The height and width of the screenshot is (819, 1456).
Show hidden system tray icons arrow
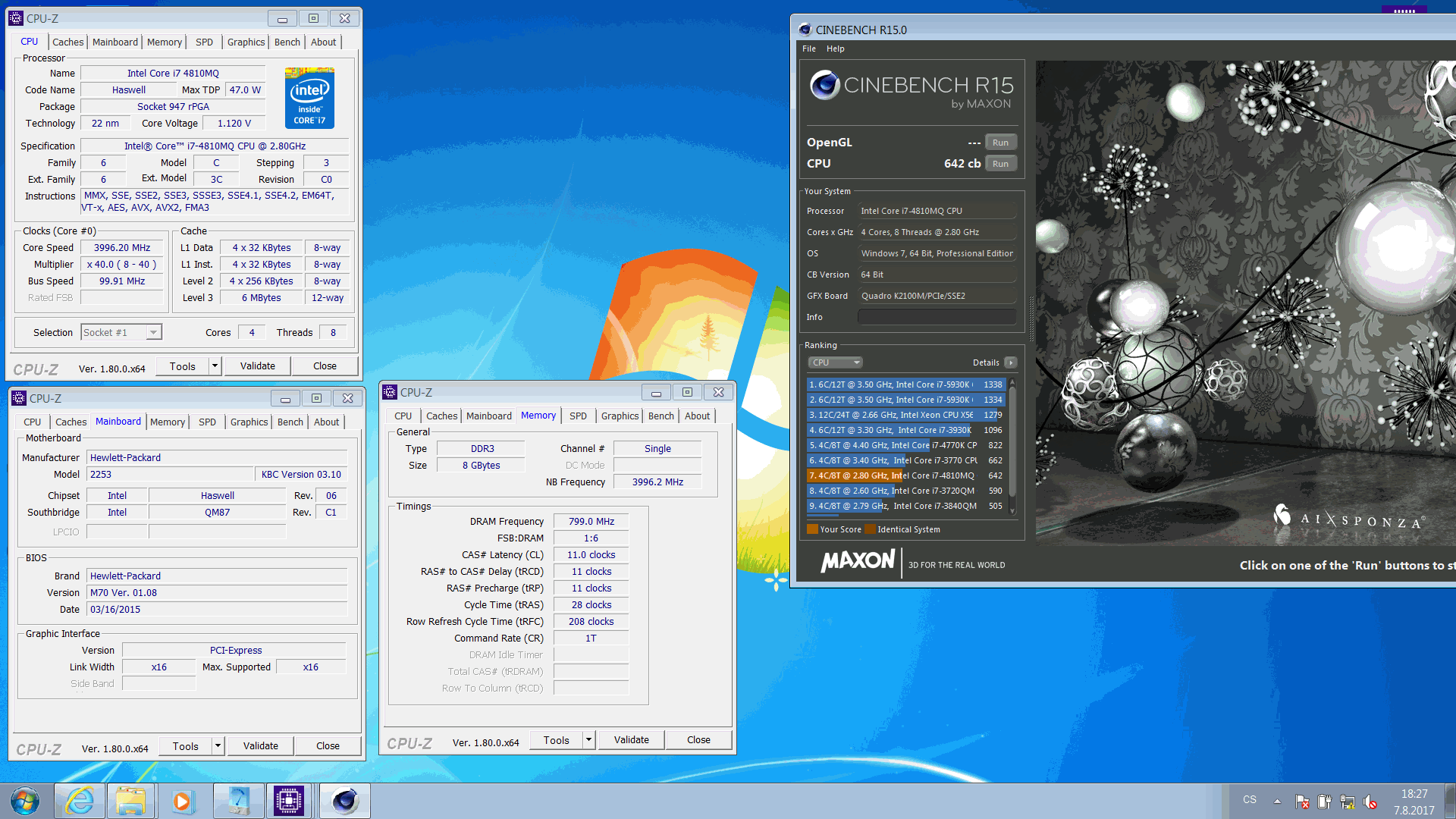tap(1277, 801)
